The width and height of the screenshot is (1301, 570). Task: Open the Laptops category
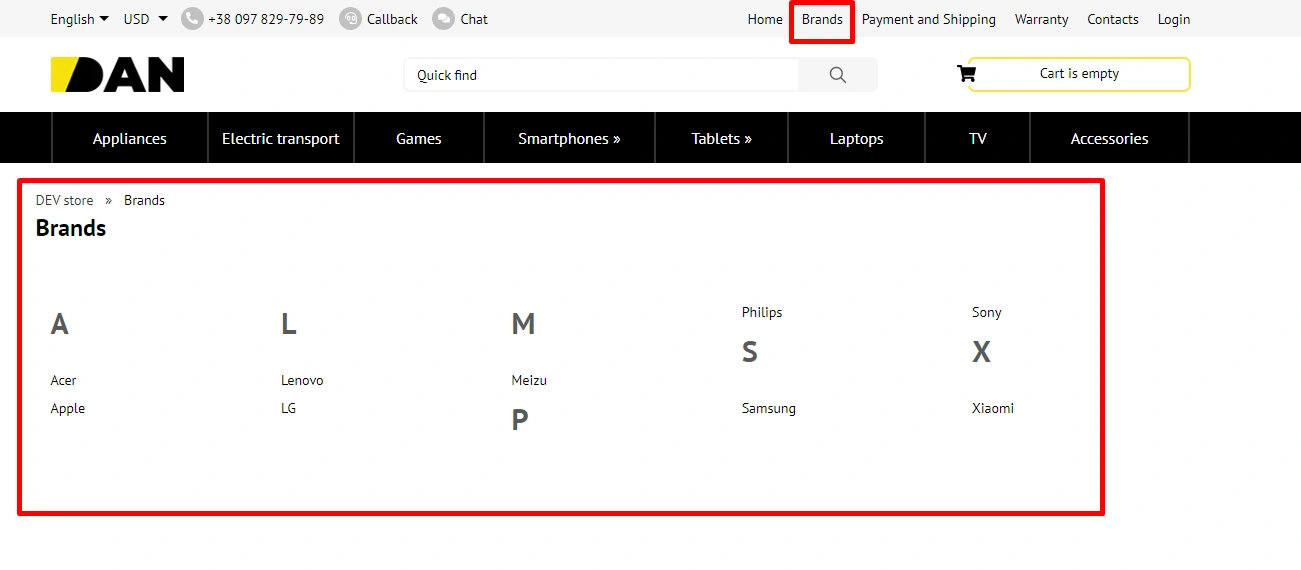856,139
